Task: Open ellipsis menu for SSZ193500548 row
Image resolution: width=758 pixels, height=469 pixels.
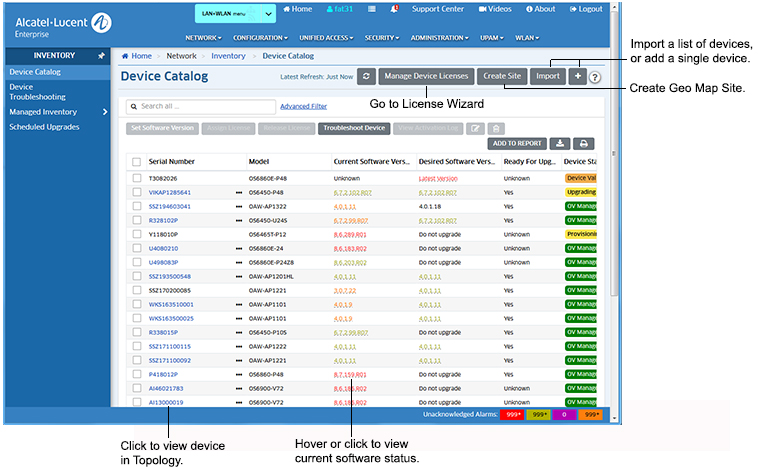Action: tap(239, 277)
